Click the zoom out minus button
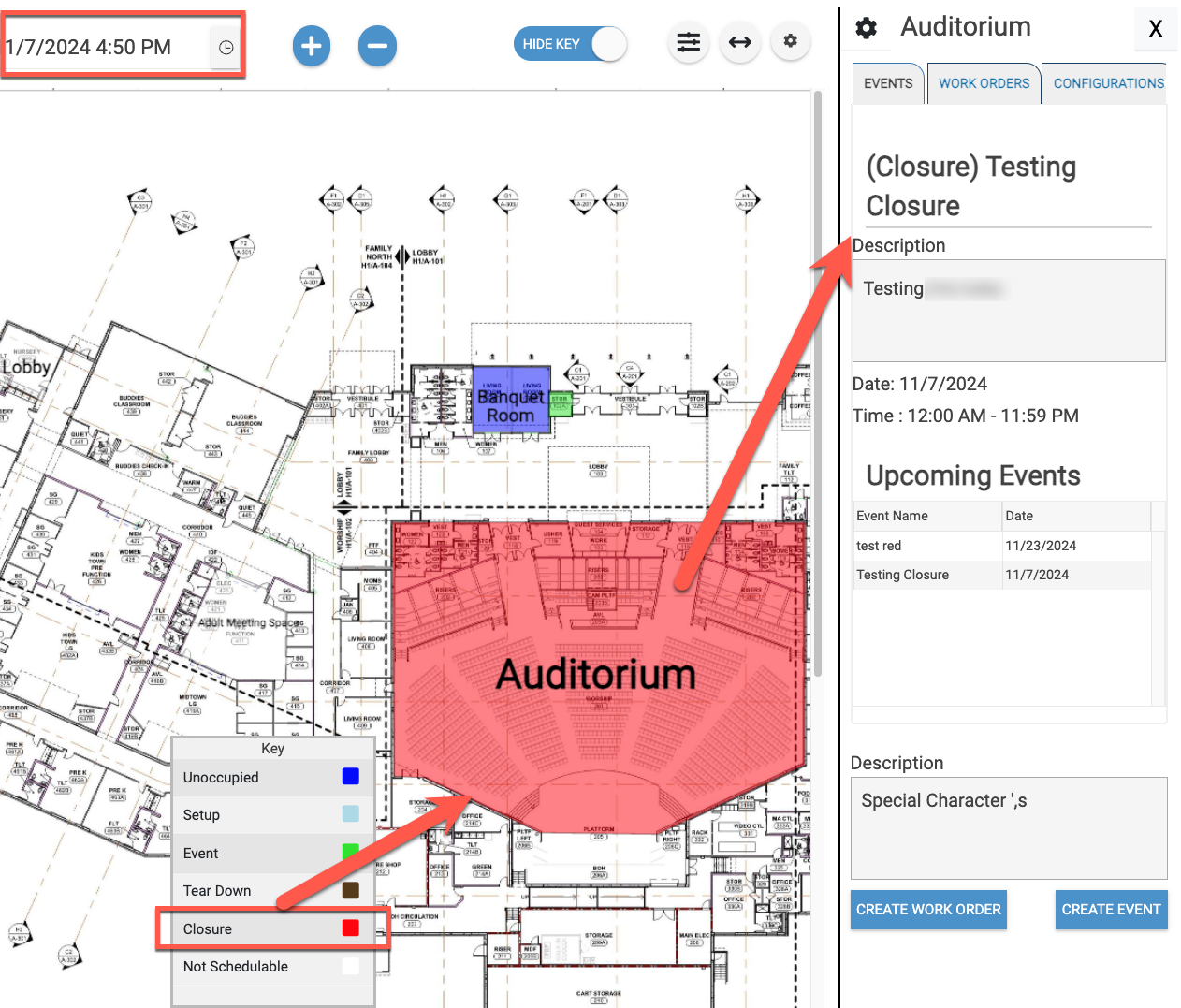Screen dimensions: 1181x1008 pyautogui.click(x=377, y=46)
